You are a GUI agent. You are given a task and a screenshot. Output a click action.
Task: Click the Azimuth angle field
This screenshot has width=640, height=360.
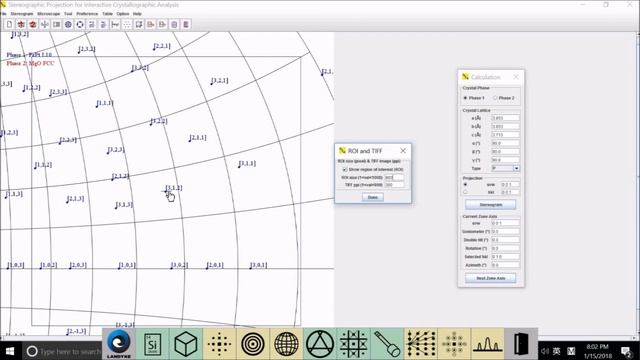coord(505,265)
